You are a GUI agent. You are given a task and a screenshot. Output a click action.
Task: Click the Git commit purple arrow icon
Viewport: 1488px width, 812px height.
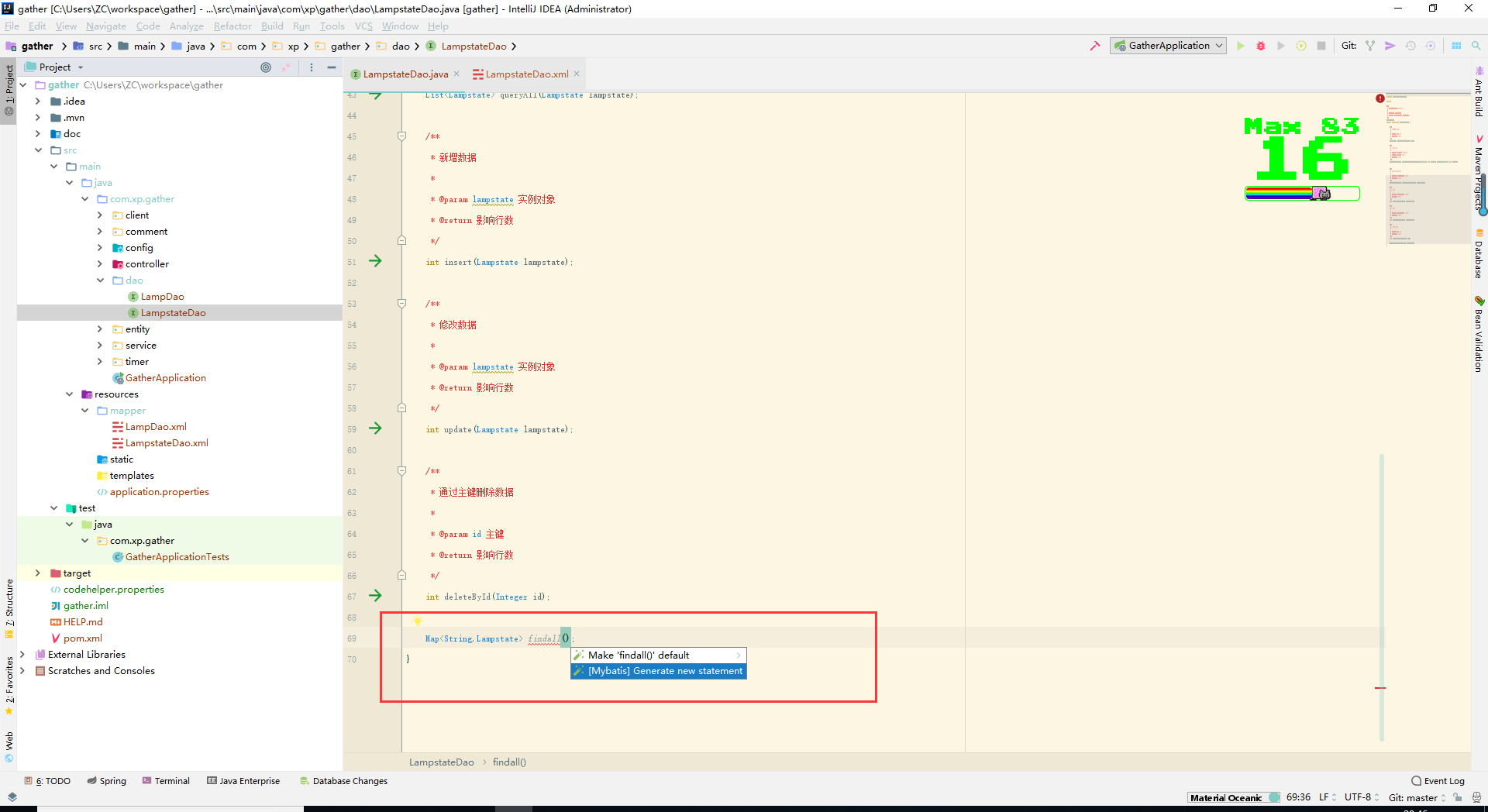point(1390,46)
